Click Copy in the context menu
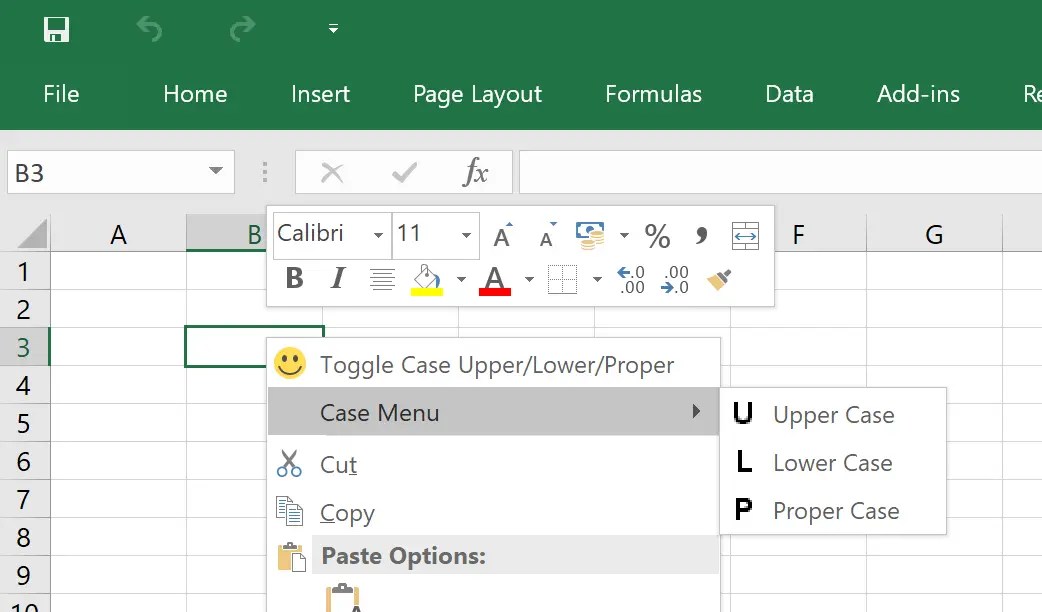Viewport: 1042px width, 612px height. point(347,512)
